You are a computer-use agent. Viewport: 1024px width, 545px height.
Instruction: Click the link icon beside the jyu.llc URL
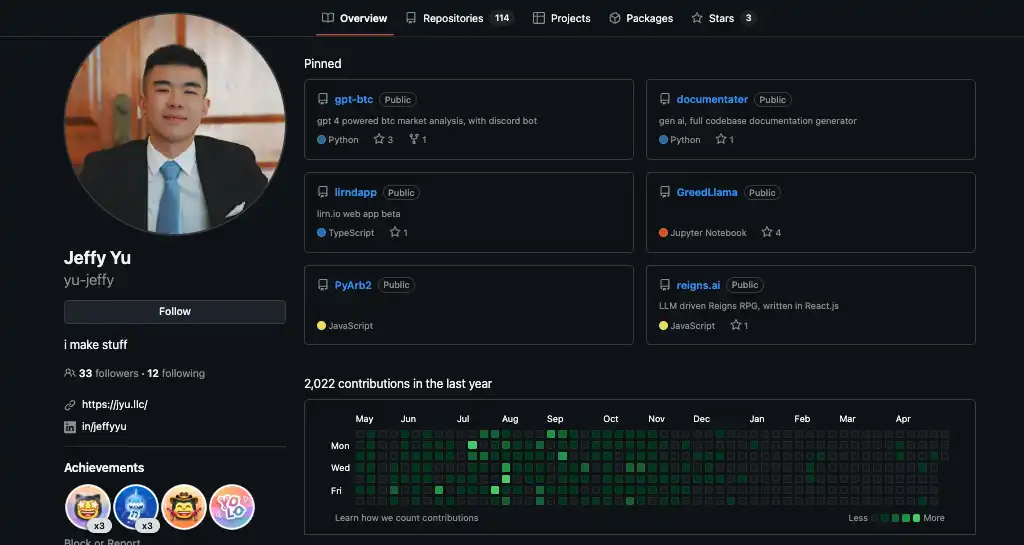[70, 405]
